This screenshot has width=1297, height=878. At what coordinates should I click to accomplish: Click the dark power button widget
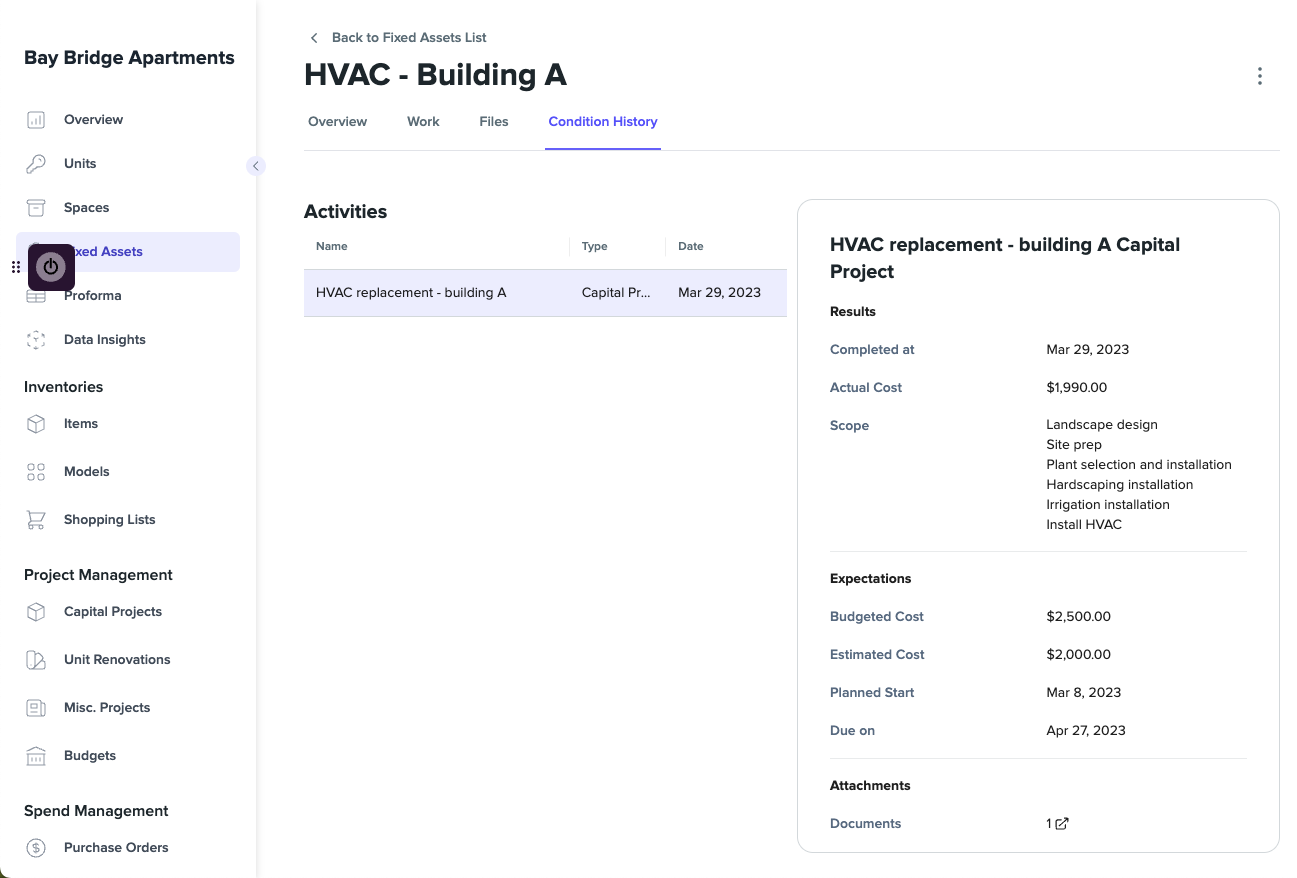(x=51, y=267)
